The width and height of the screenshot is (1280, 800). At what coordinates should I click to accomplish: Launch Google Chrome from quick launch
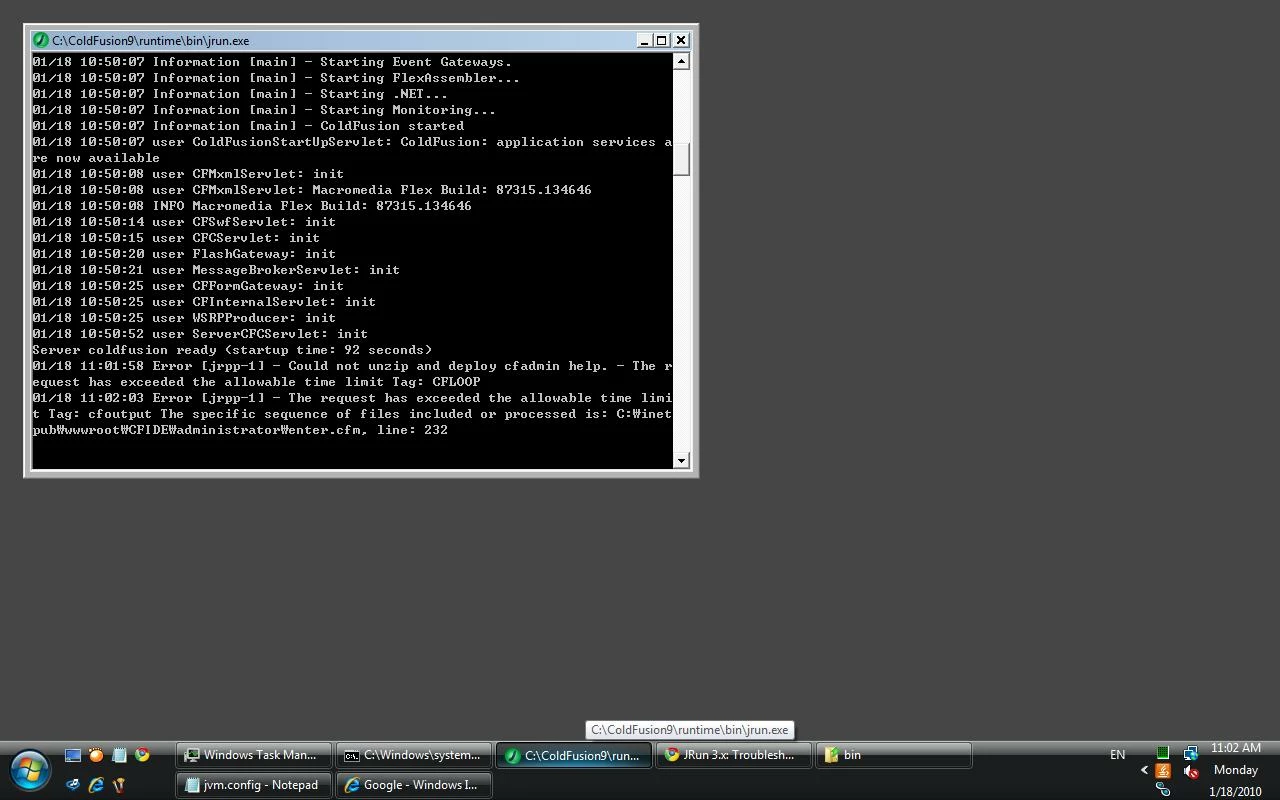pos(142,755)
